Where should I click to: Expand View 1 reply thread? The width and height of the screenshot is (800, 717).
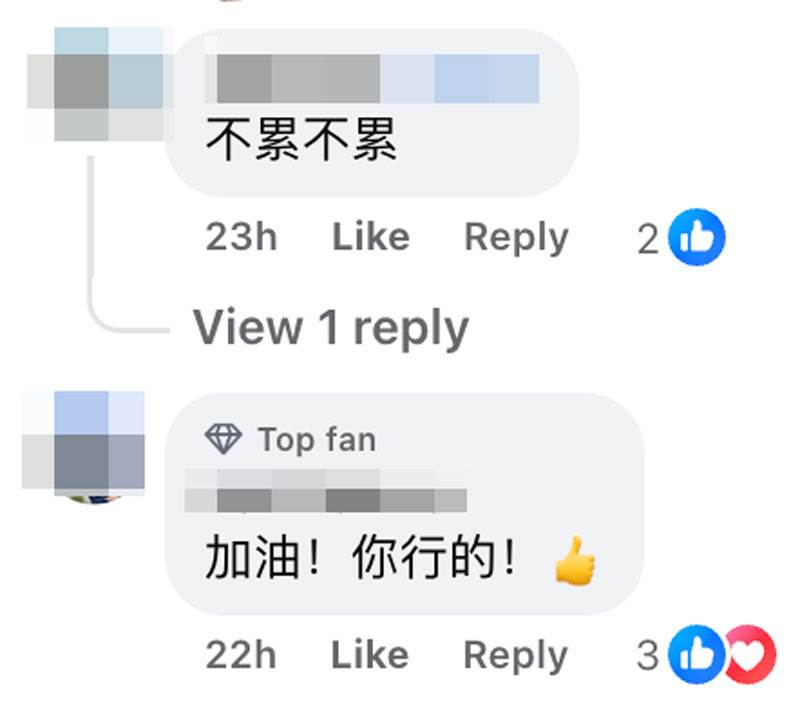click(x=331, y=328)
